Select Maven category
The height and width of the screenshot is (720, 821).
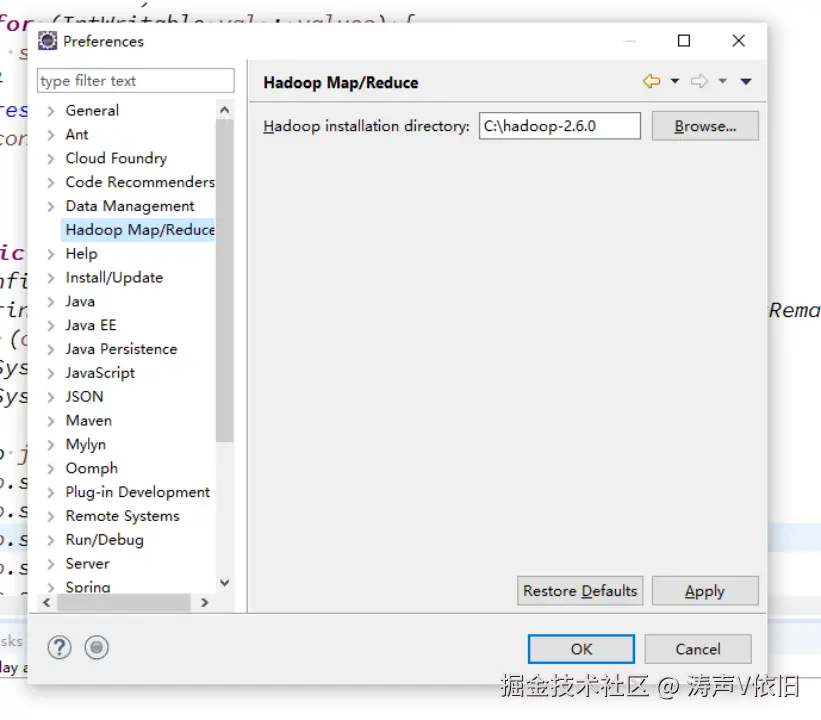tap(88, 420)
